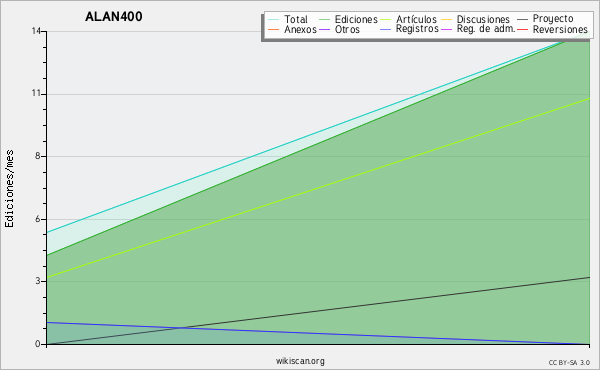Click the Reg. de adm. legend label
Screen dimensions: 600x370
[x=486, y=29]
